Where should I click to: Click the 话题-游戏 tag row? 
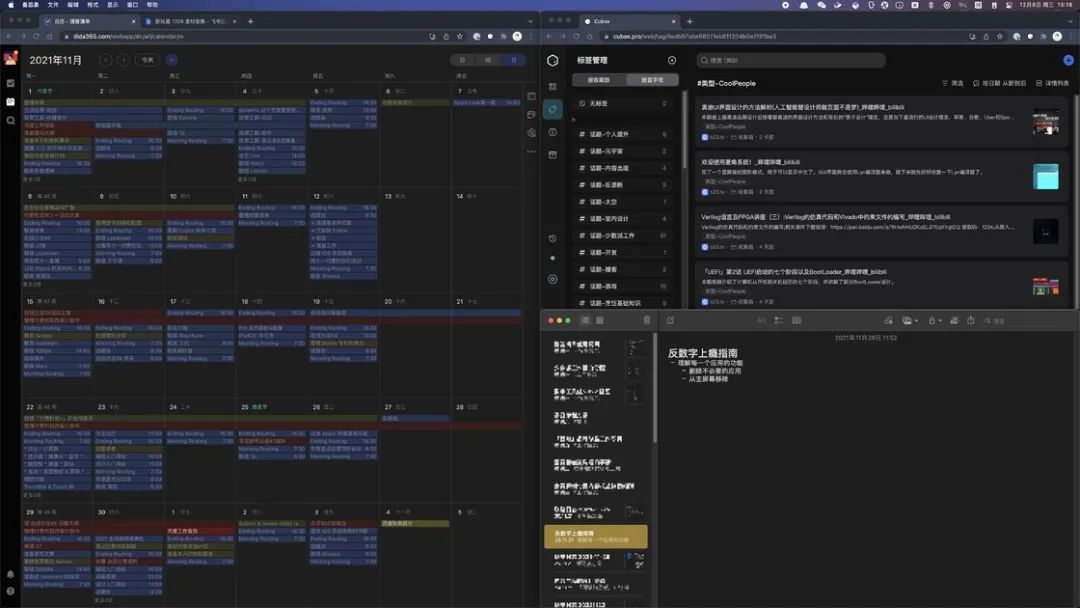click(x=624, y=286)
